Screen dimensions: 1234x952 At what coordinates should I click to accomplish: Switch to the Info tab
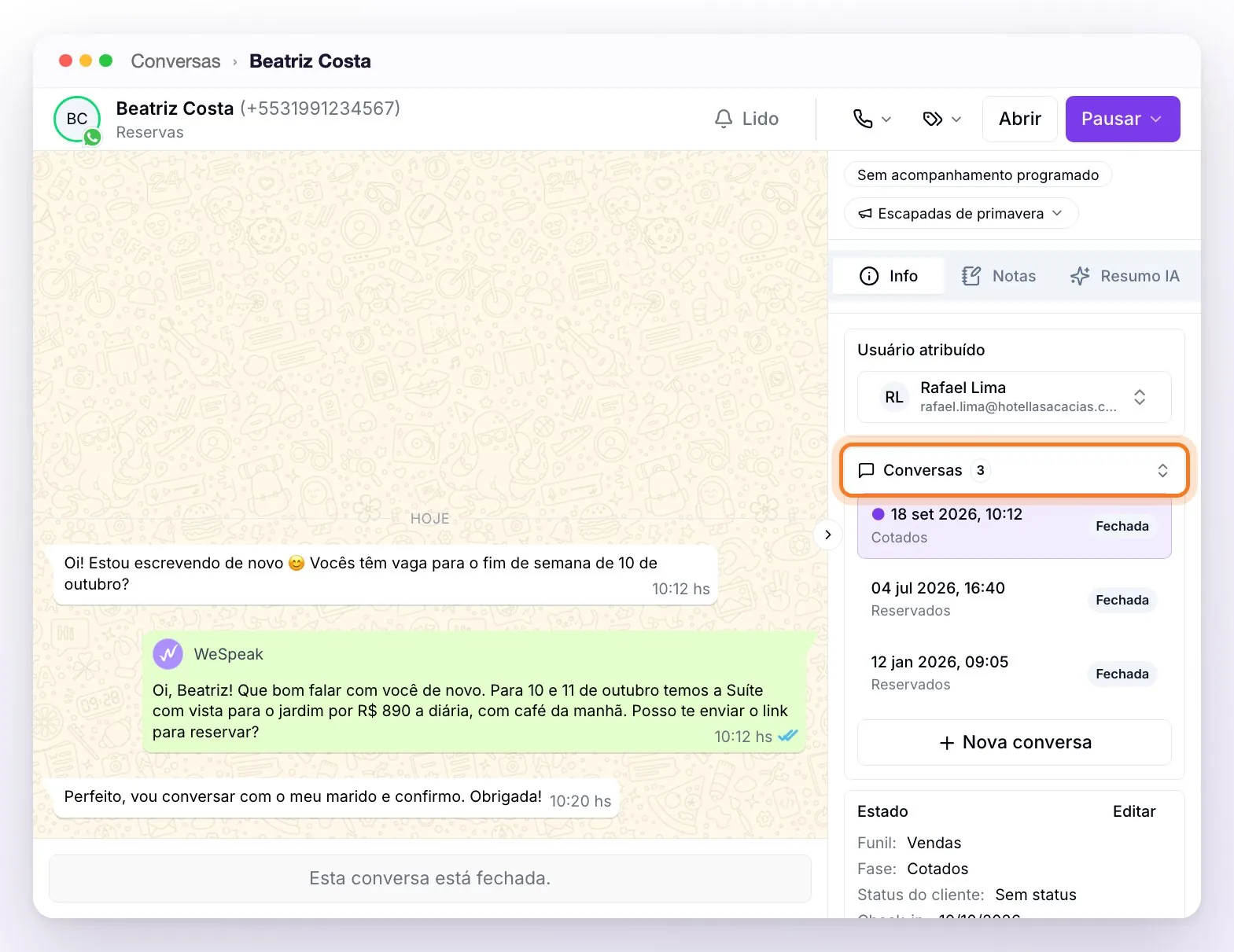point(889,276)
